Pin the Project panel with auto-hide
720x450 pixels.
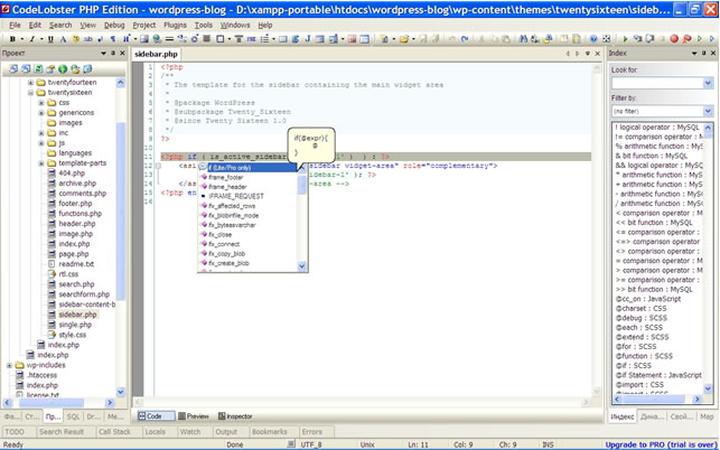click(x=113, y=53)
